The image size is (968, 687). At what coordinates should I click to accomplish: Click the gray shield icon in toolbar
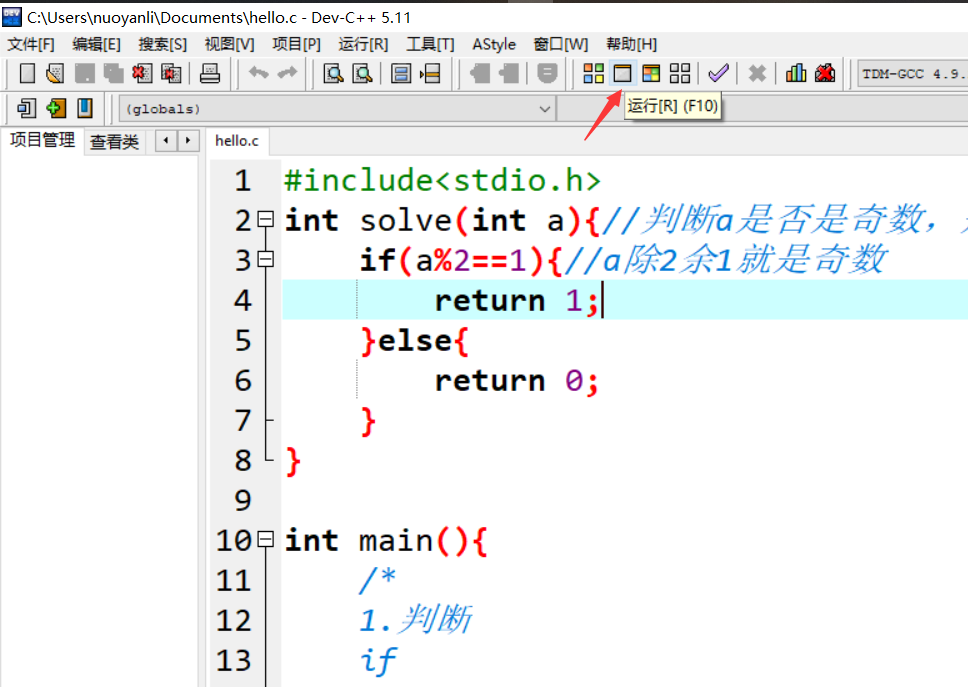[547, 73]
